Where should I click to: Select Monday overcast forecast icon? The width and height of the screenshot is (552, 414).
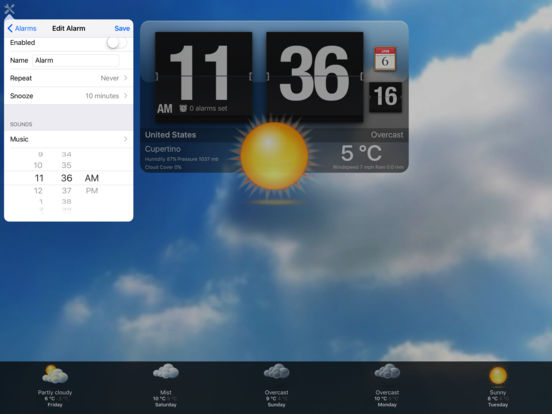pyautogui.click(x=387, y=371)
